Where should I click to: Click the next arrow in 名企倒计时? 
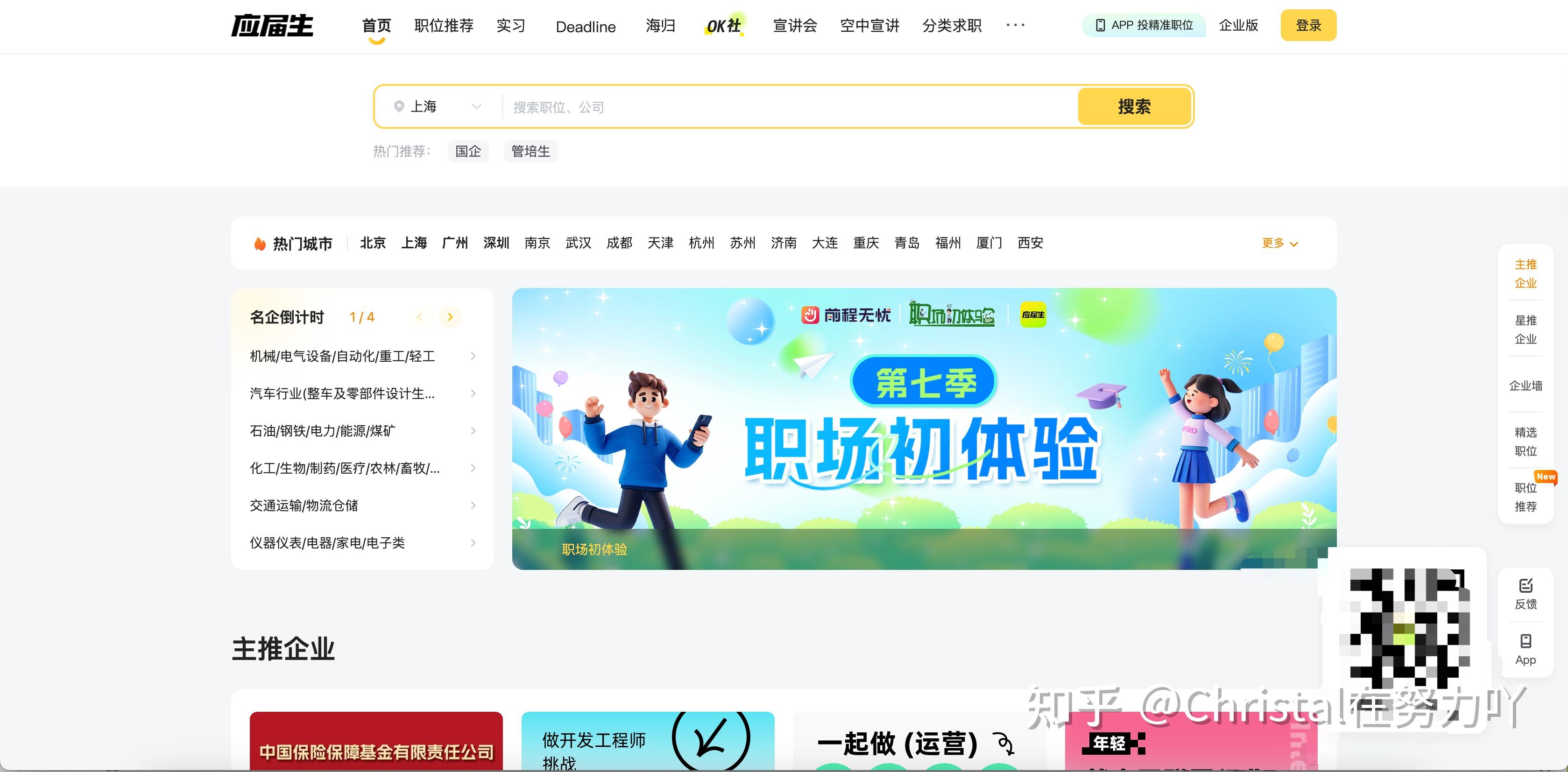450,317
